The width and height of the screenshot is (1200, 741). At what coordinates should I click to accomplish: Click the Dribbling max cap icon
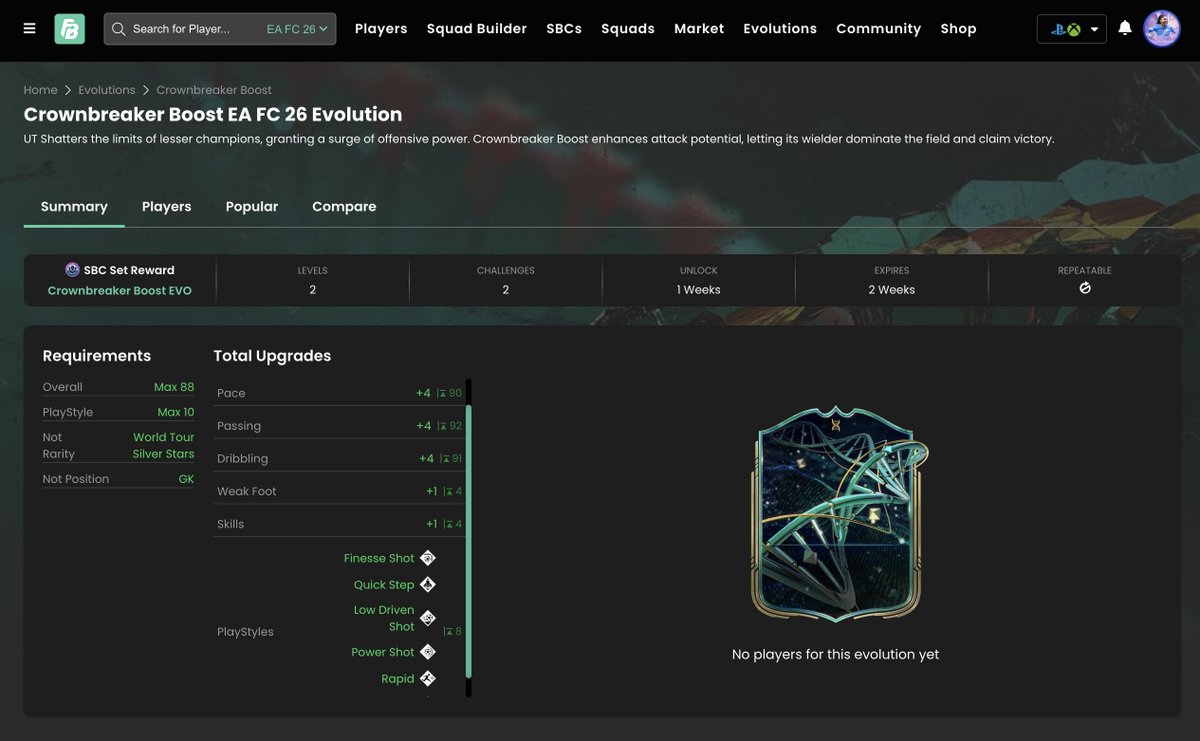(x=444, y=459)
